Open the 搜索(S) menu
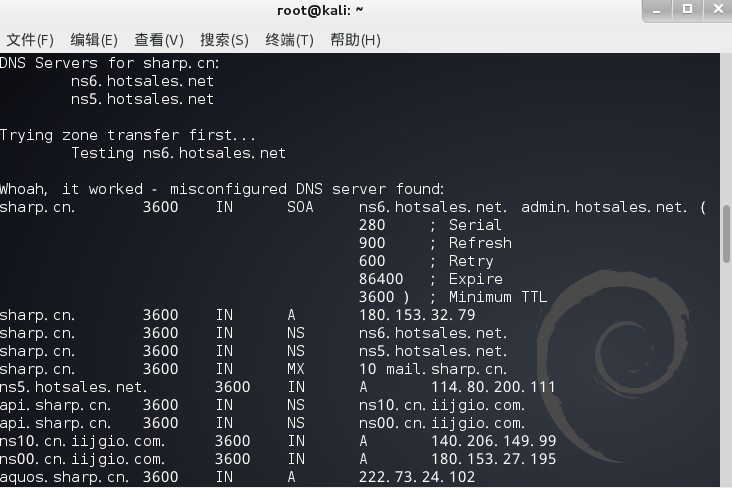The width and height of the screenshot is (732, 488). point(225,40)
